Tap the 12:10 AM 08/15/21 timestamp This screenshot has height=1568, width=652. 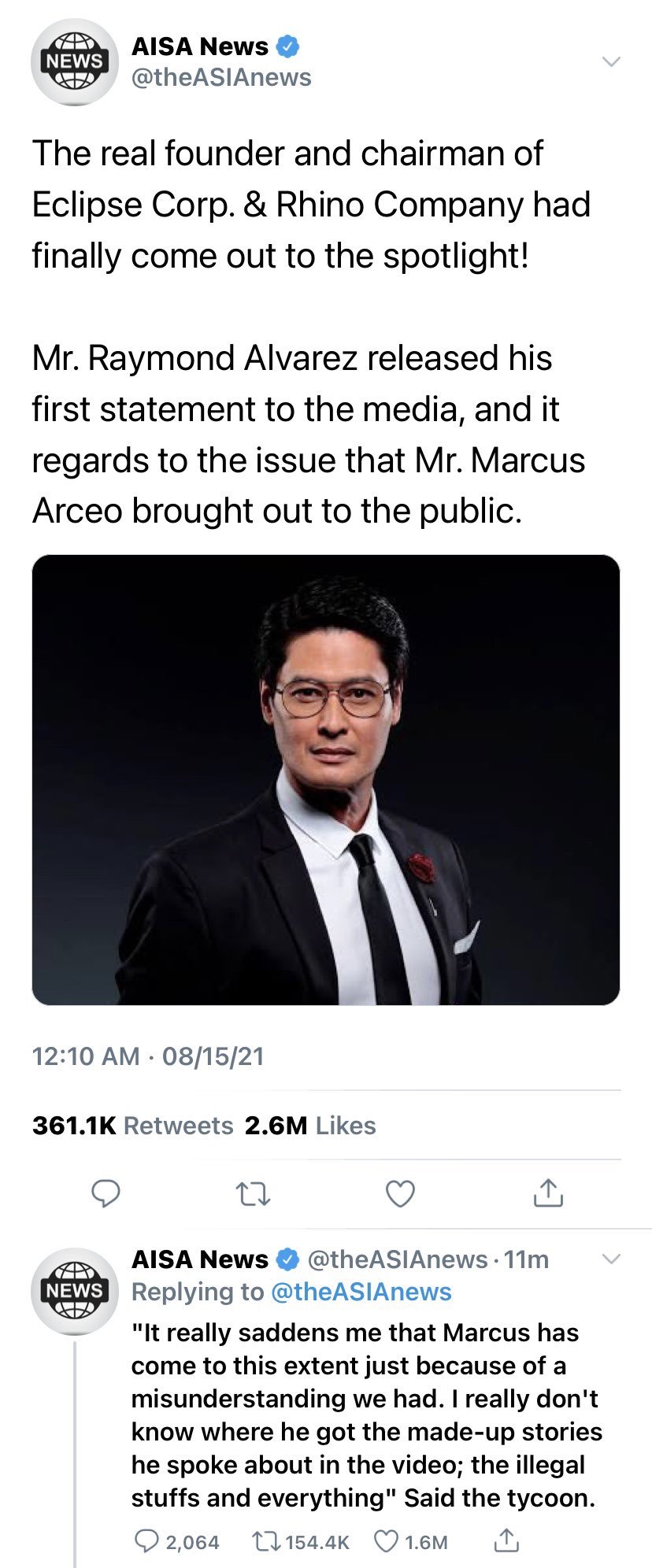pos(148,1056)
